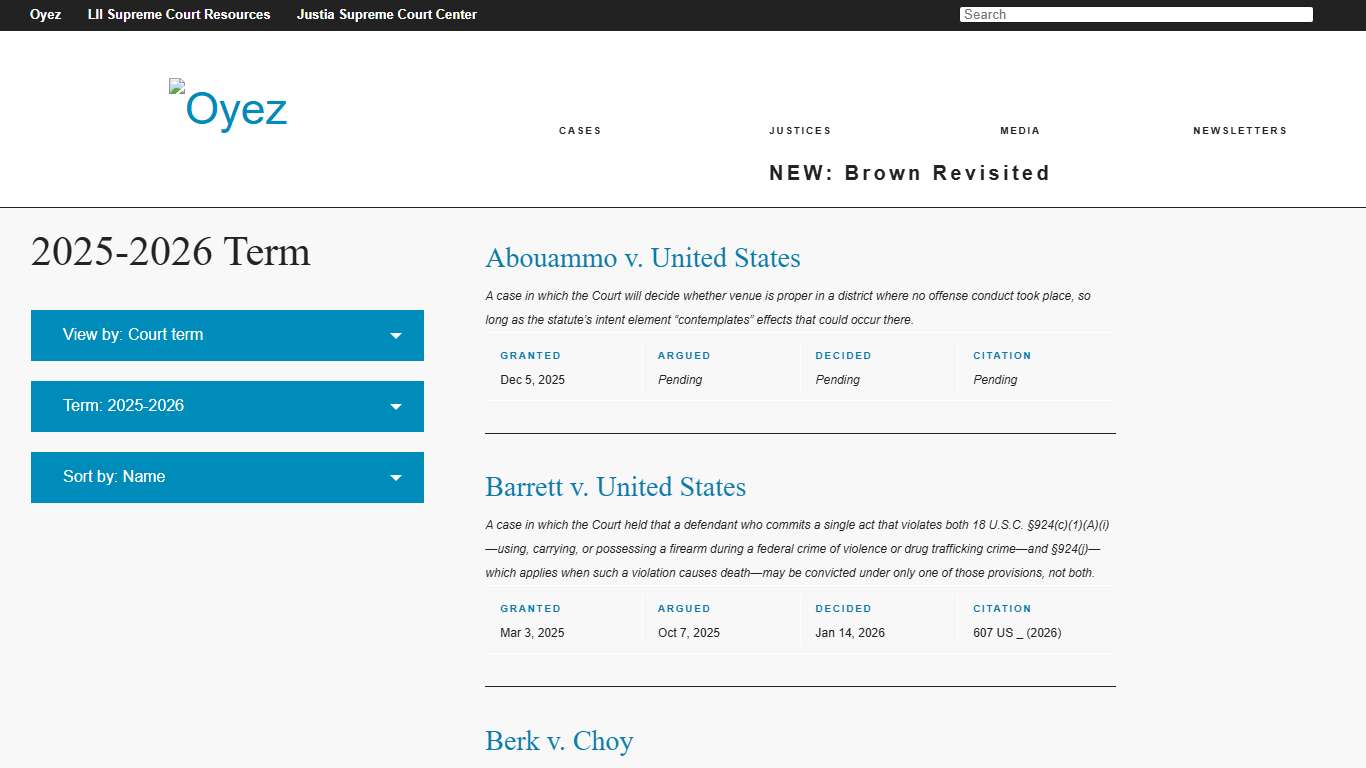The width and height of the screenshot is (1366, 768).
Task: Click the Barrett citation 607 US _ (2026)
Action: tap(1017, 633)
